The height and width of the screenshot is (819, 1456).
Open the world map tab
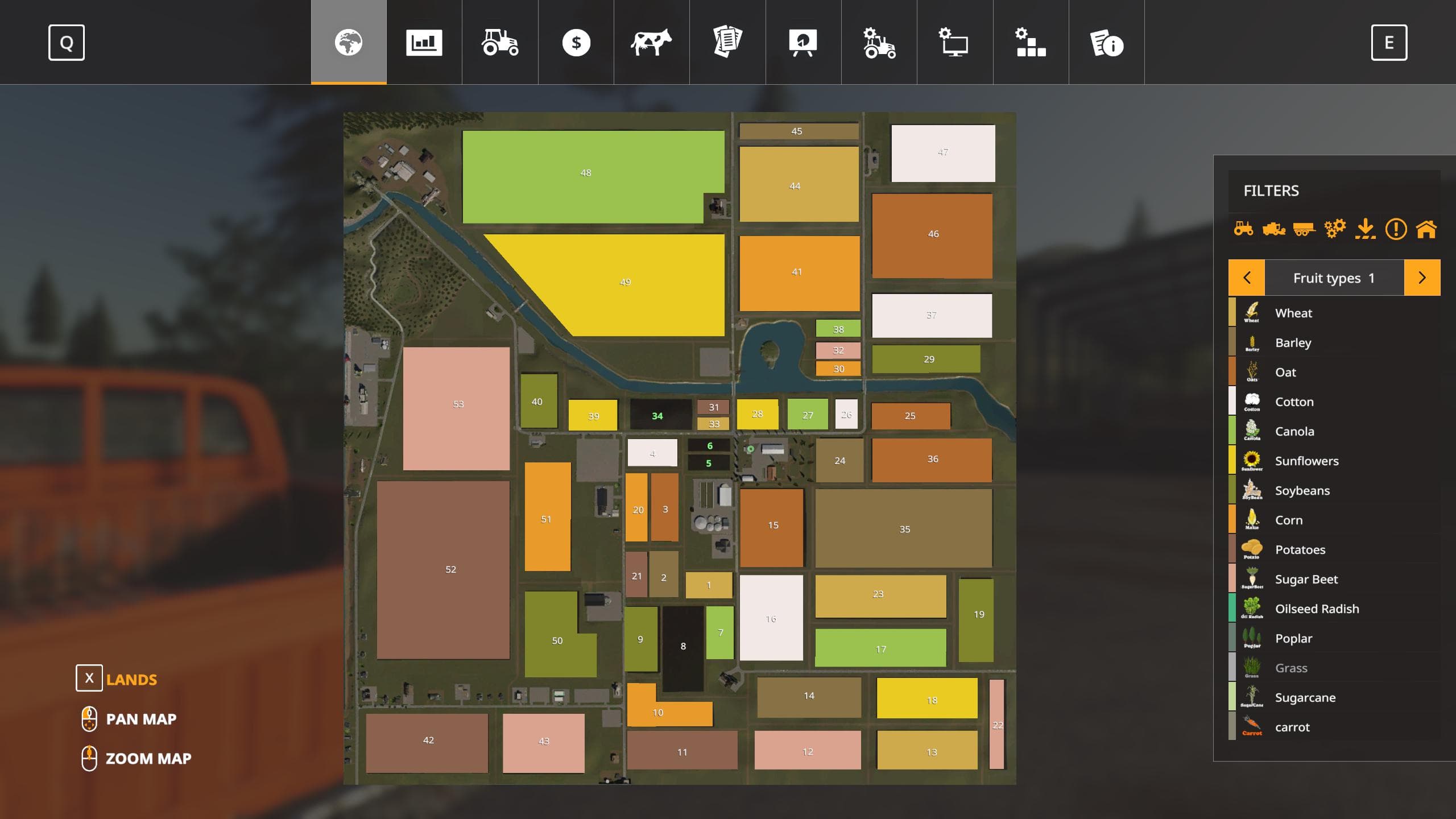click(x=349, y=42)
